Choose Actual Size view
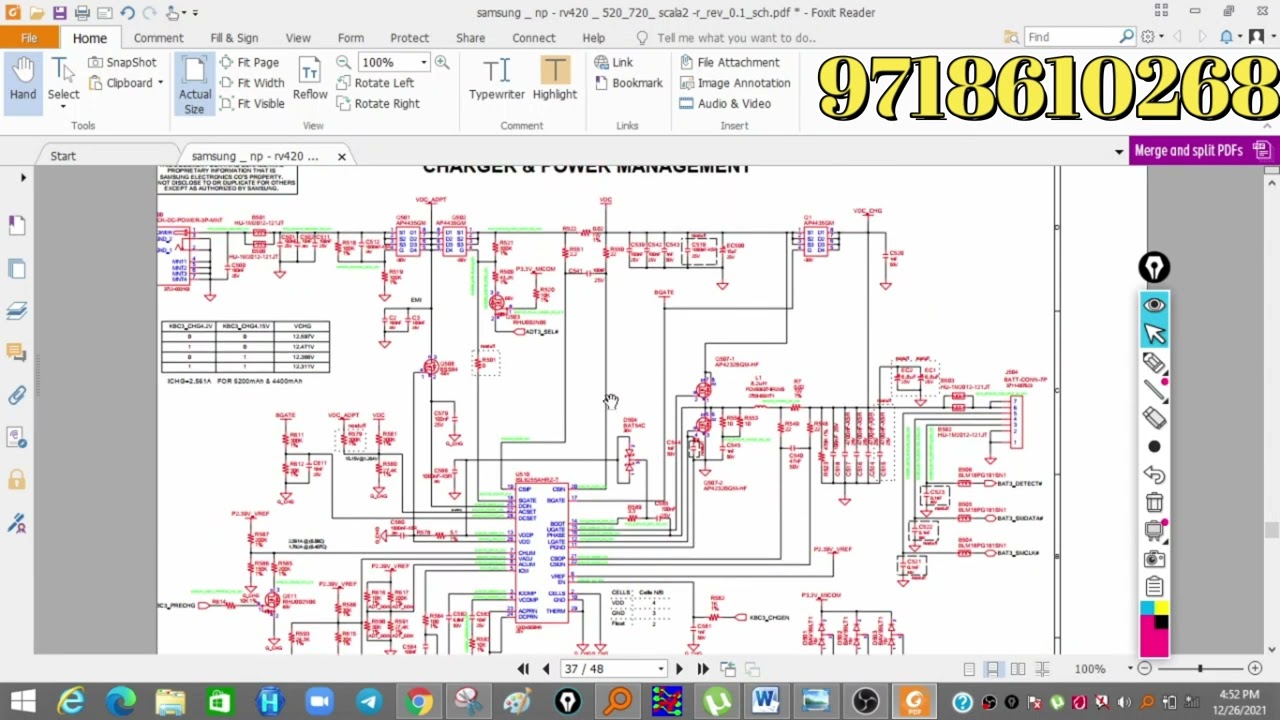 195,84
